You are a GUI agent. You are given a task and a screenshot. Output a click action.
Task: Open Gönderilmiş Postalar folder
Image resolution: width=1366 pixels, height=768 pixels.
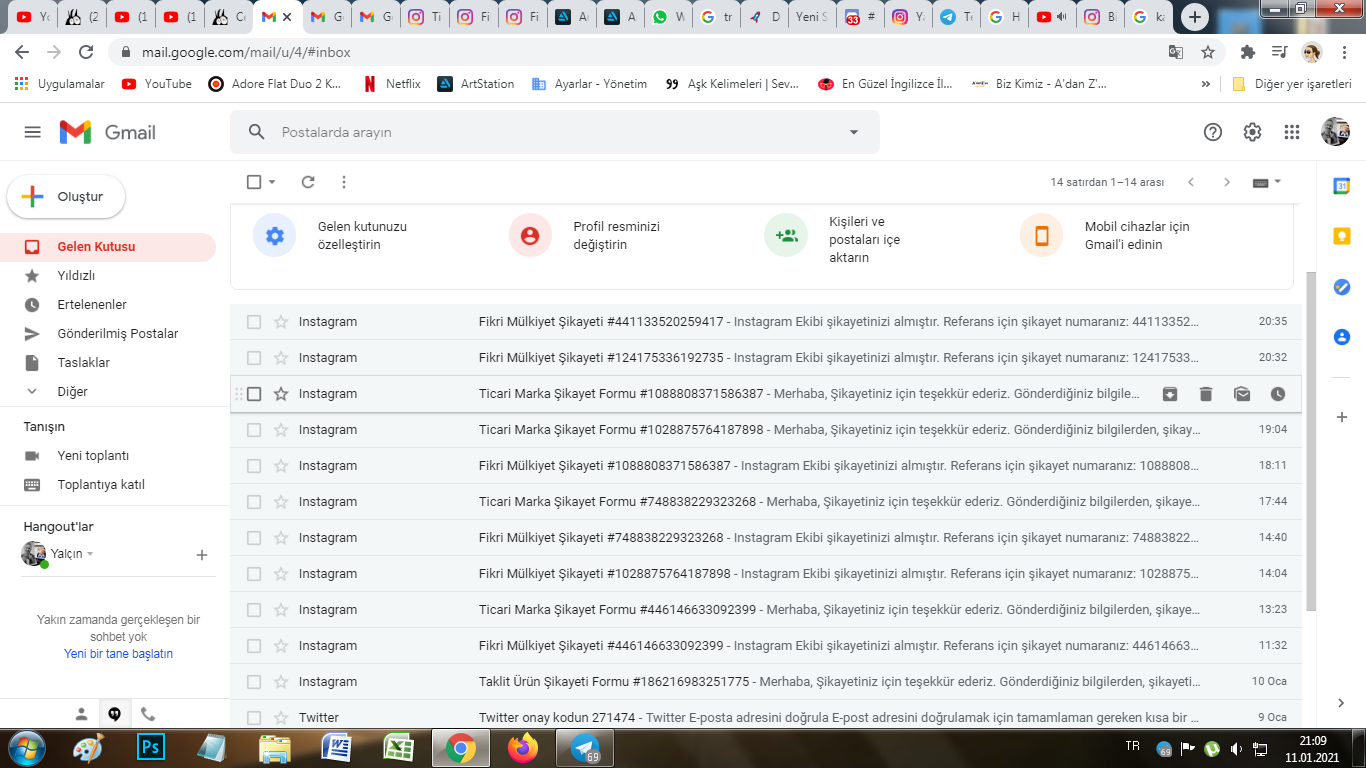[x=108, y=334]
